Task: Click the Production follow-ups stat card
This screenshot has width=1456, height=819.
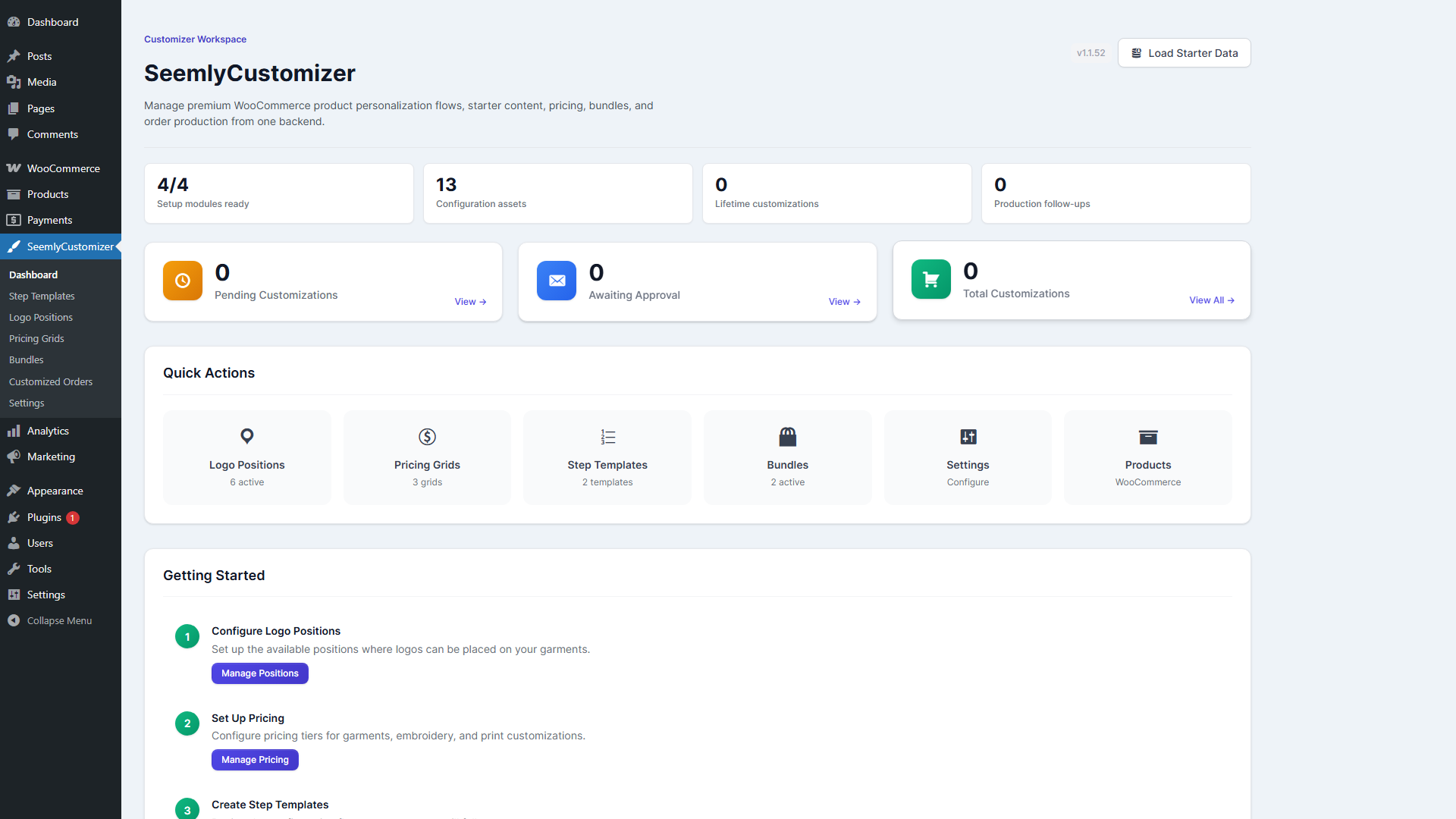Action: pyautogui.click(x=1116, y=193)
